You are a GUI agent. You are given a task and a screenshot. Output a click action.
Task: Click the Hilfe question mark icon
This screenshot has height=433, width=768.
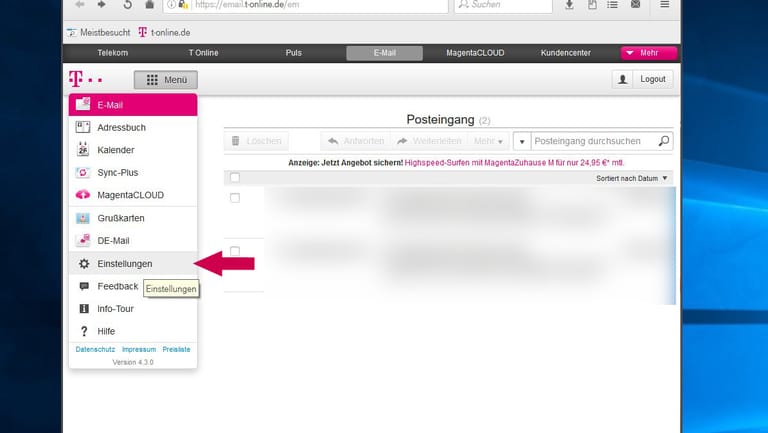[x=84, y=331]
